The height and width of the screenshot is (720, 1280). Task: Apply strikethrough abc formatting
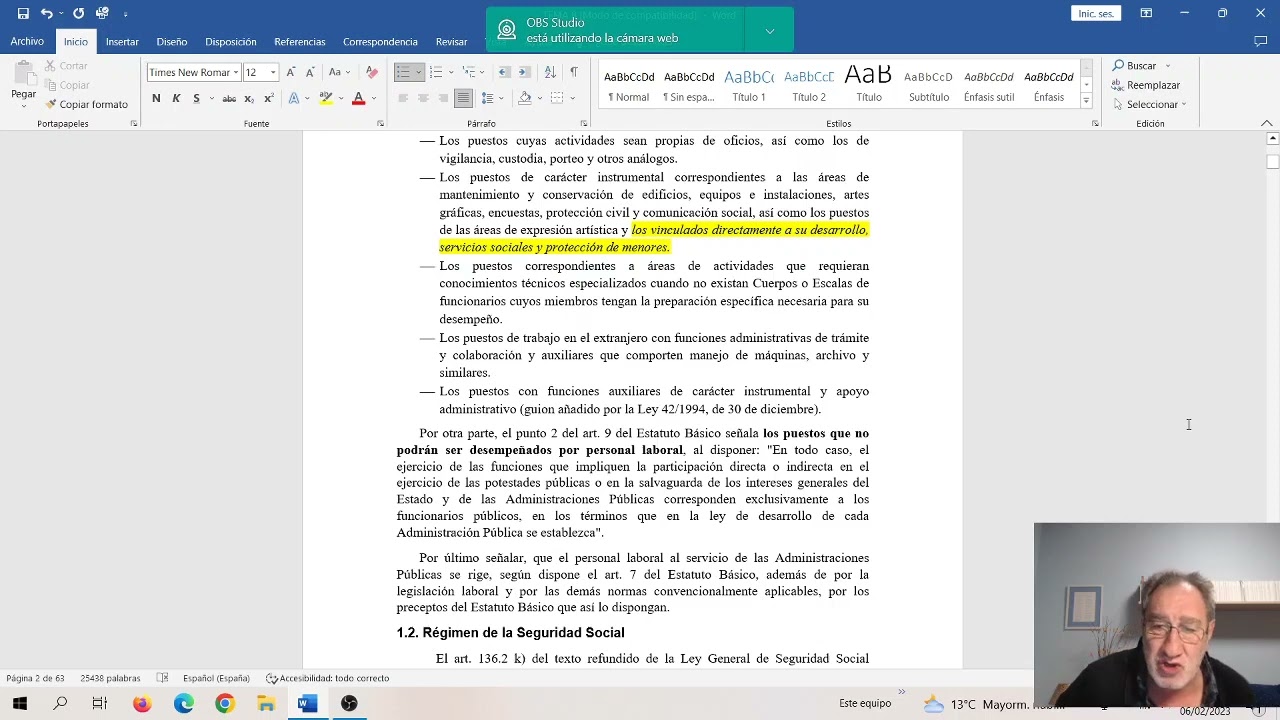(x=229, y=98)
